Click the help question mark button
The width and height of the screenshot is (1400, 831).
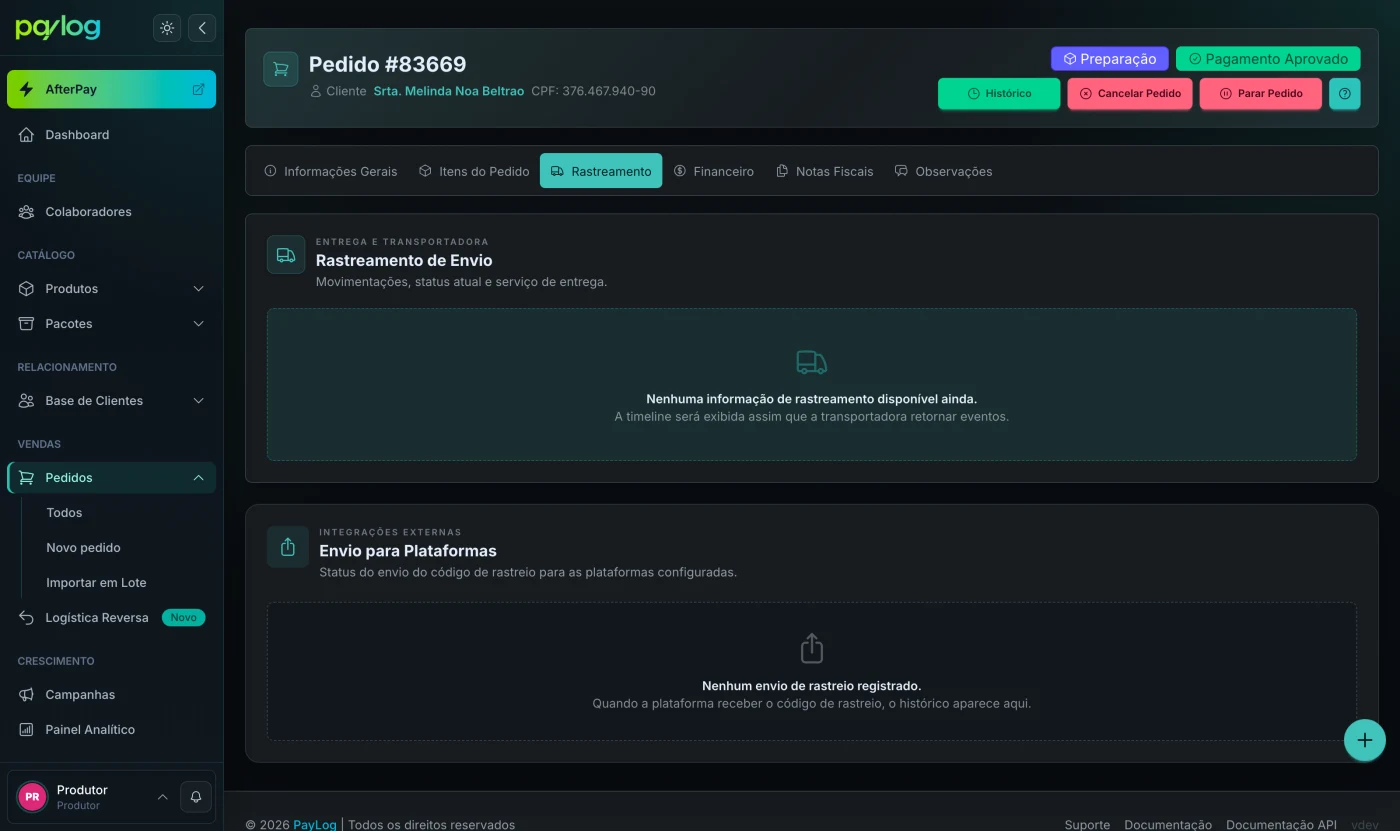click(1344, 94)
